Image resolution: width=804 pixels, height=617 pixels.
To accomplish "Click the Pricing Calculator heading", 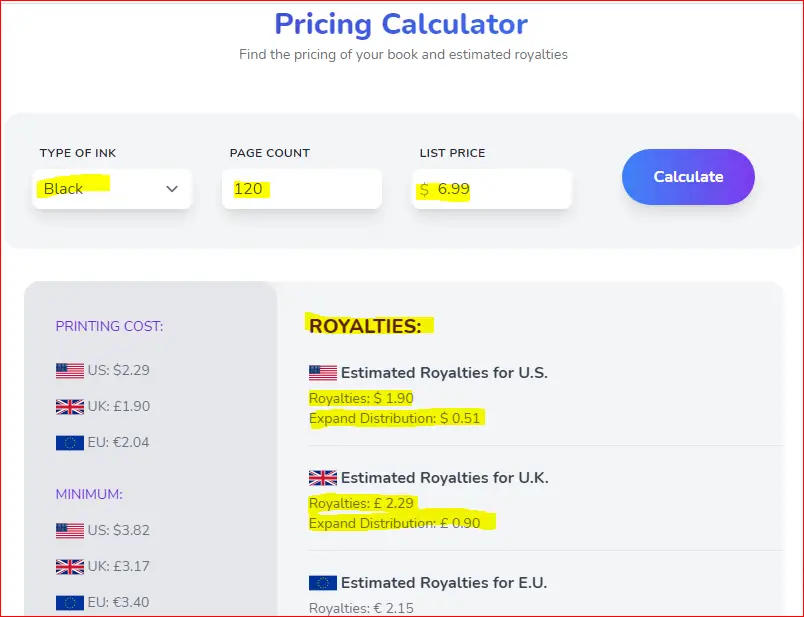I will (x=401, y=24).
